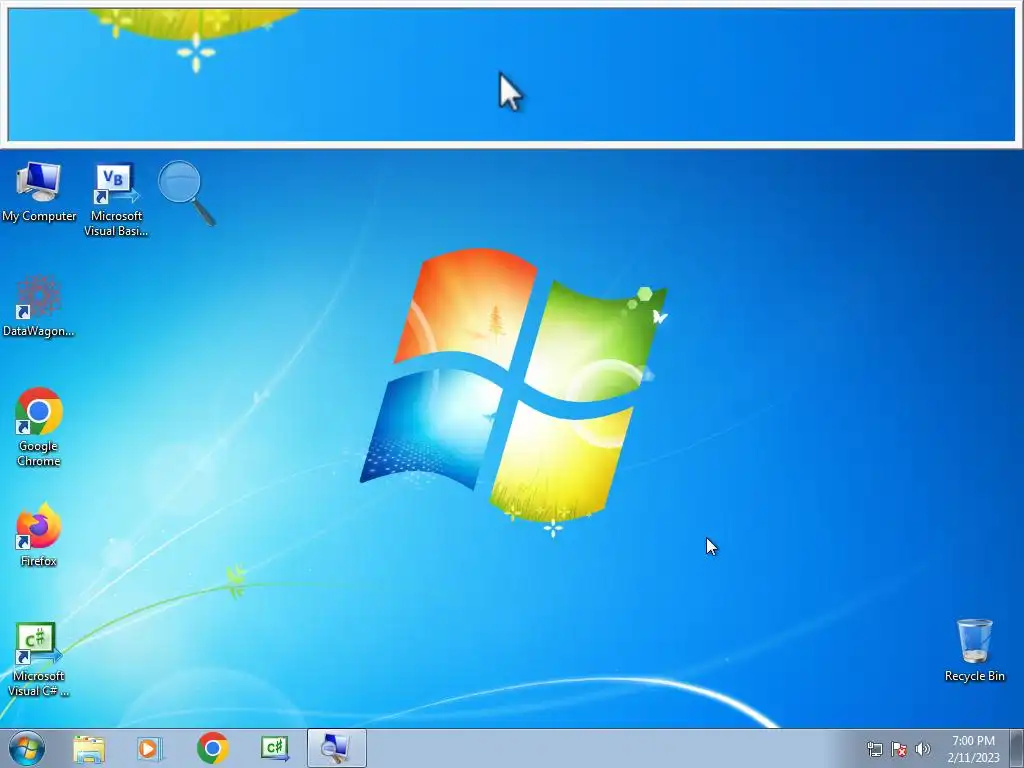Click the clock showing 7:00 PM

click(x=973, y=741)
